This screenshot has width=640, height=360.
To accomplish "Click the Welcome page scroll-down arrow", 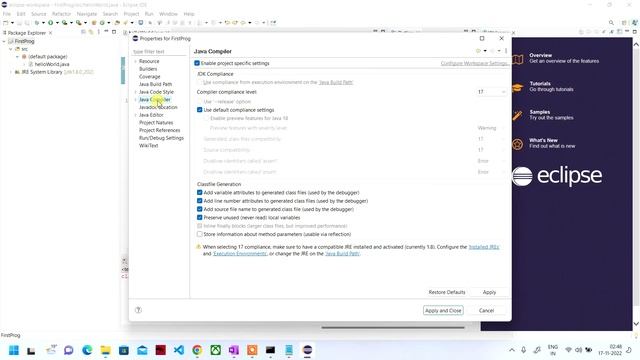I will pyautogui.click(x=636, y=324).
